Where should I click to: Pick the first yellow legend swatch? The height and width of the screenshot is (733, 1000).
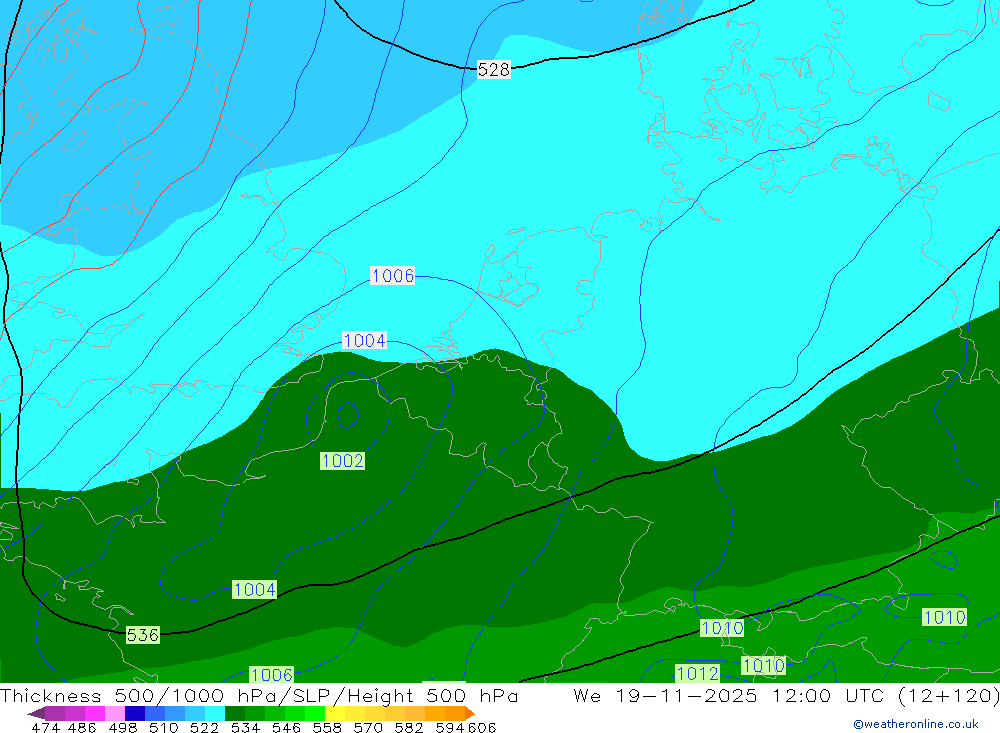click(335, 714)
